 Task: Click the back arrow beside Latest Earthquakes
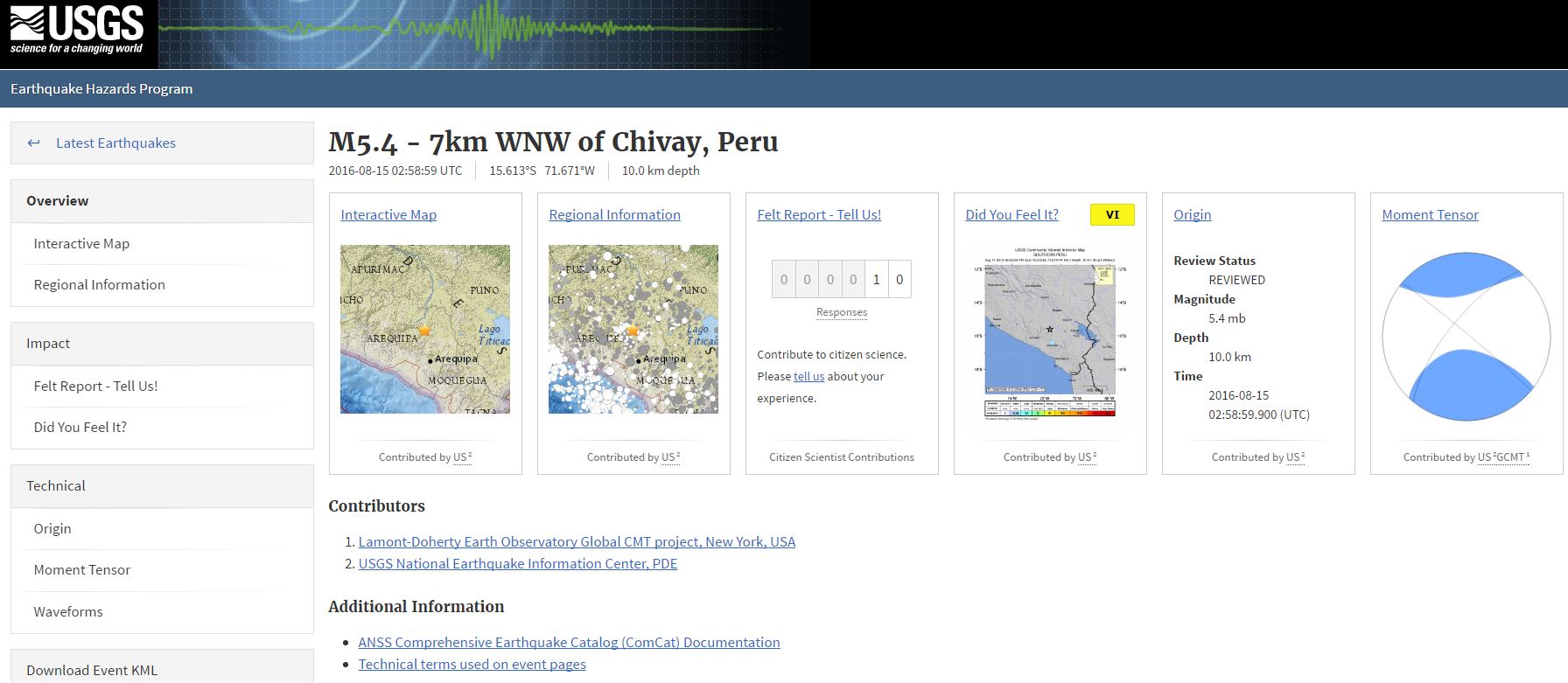34,143
